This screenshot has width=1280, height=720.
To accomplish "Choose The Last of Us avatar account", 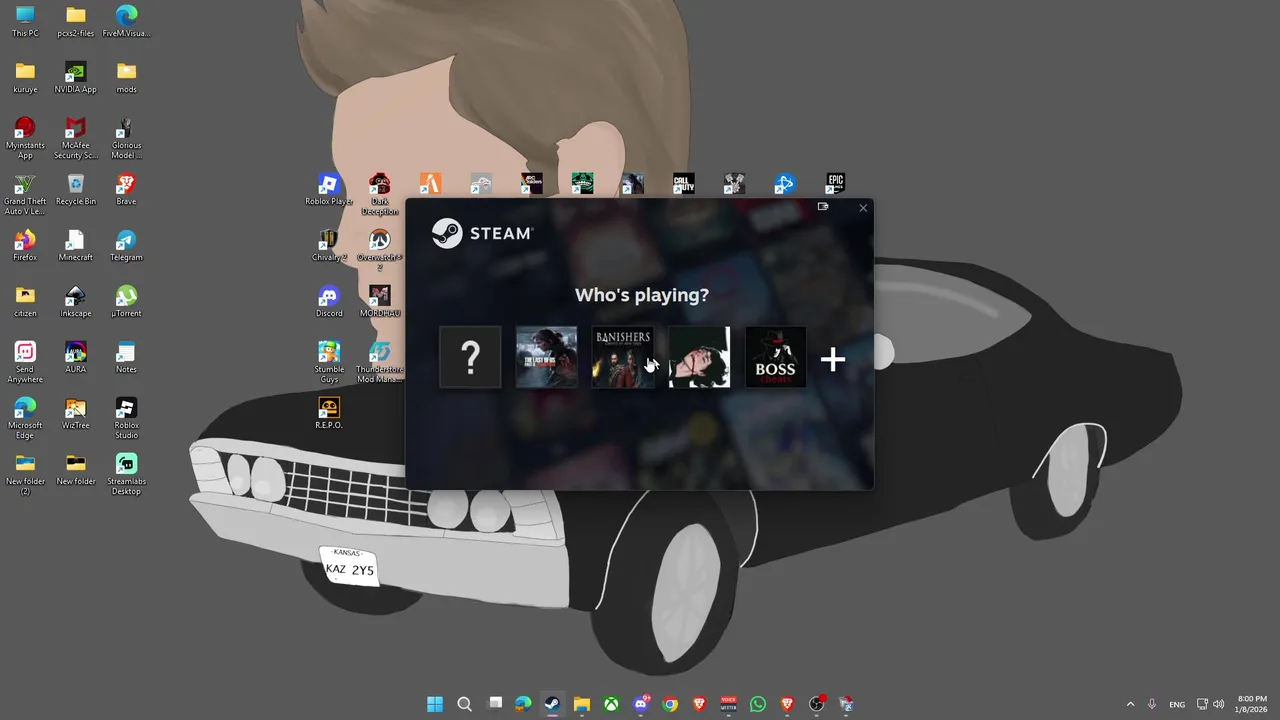I will pyautogui.click(x=546, y=357).
